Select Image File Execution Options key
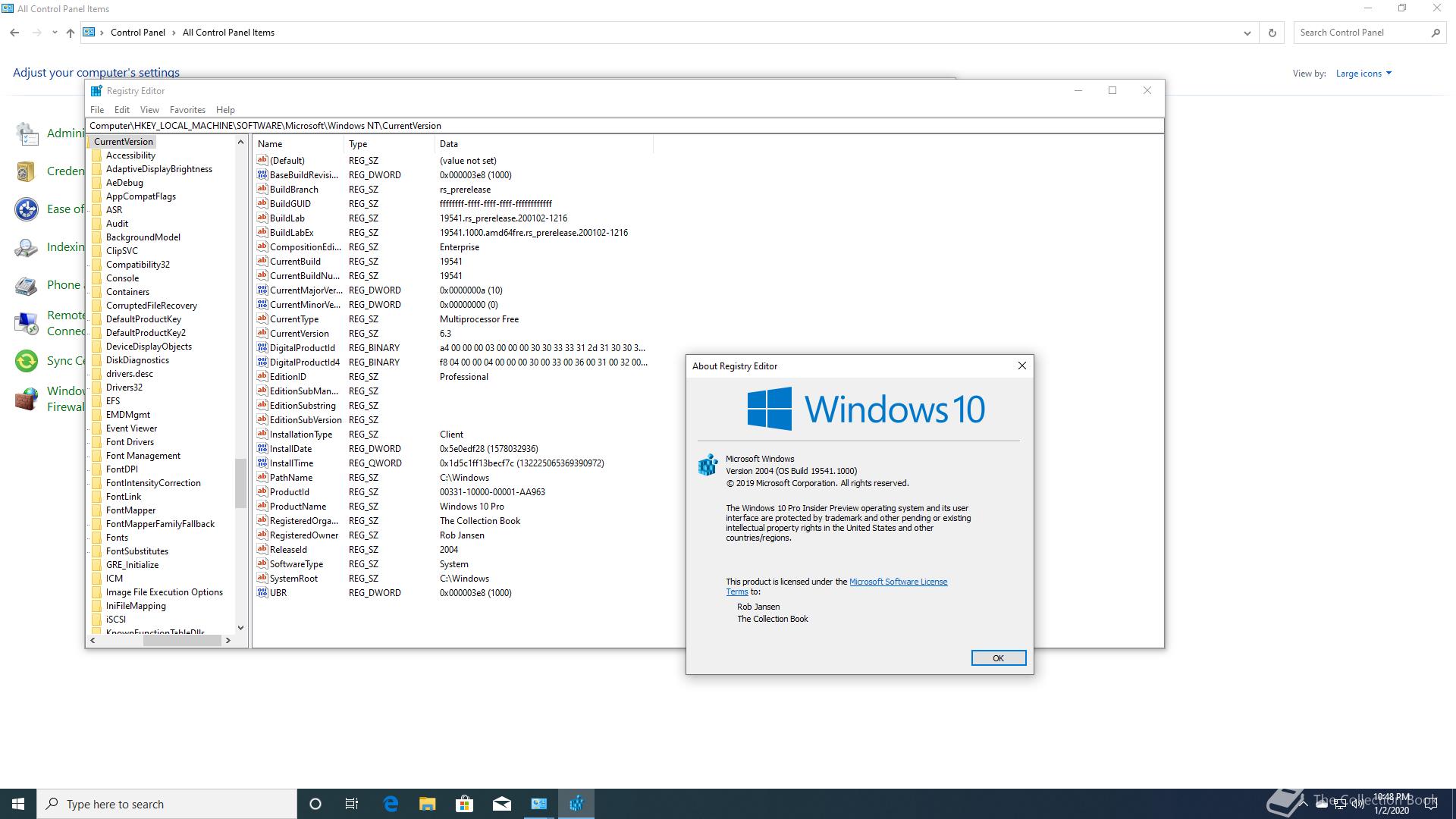1456x819 pixels. coord(165,592)
